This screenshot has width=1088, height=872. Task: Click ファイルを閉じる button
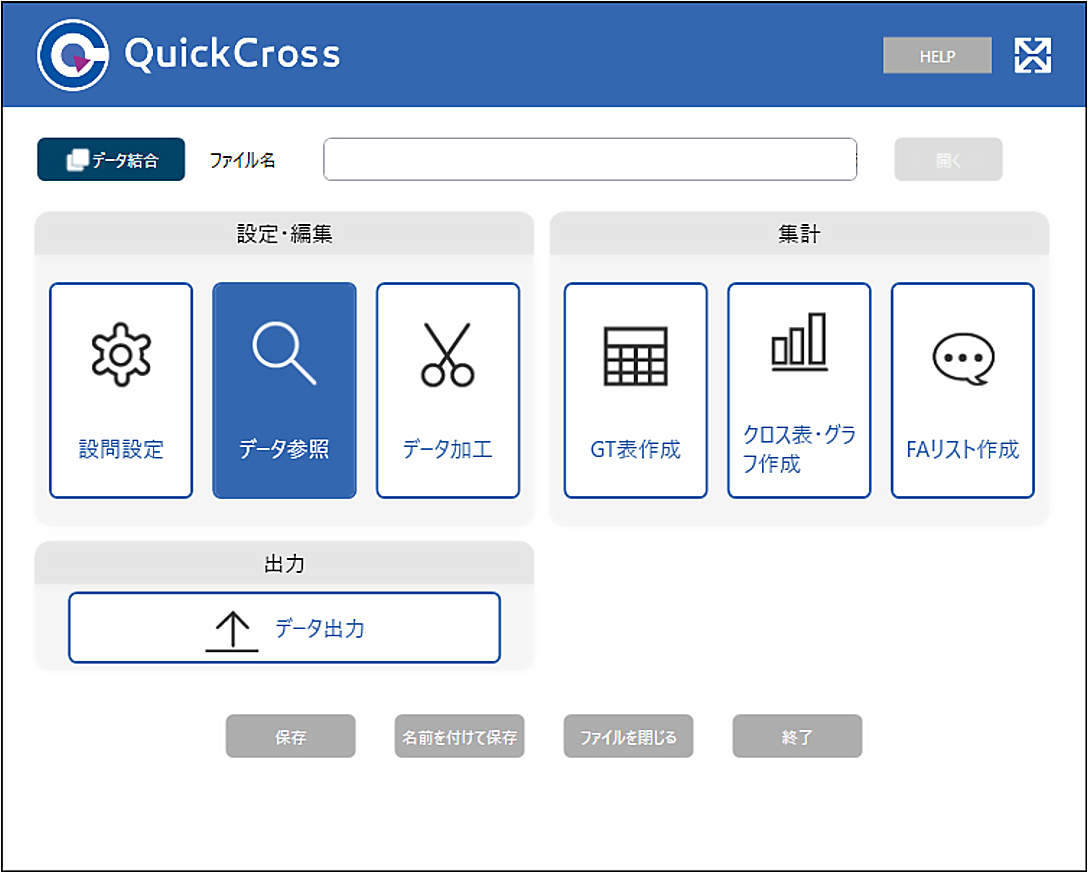pos(629,736)
